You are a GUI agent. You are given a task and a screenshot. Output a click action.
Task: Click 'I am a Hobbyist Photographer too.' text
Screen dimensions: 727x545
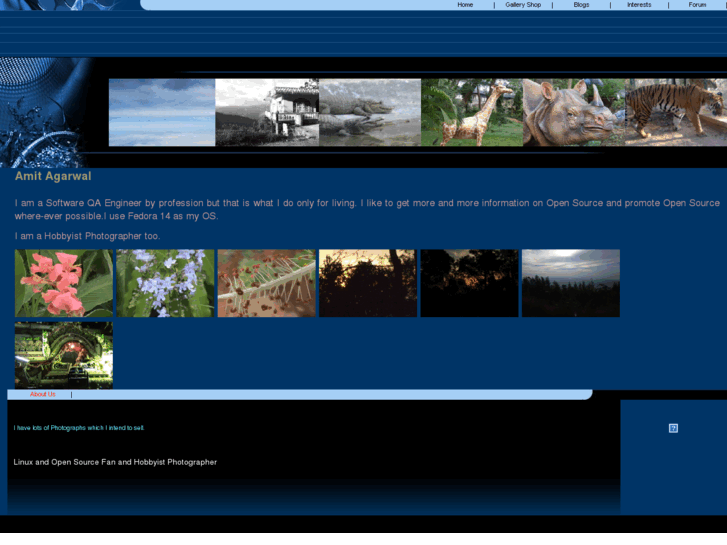coord(87,236)
